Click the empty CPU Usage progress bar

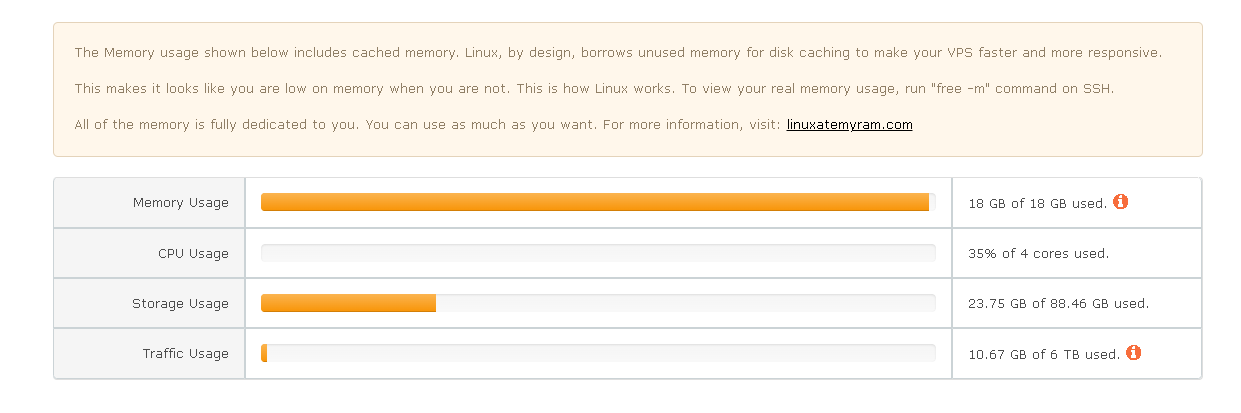tap(598, 253)
